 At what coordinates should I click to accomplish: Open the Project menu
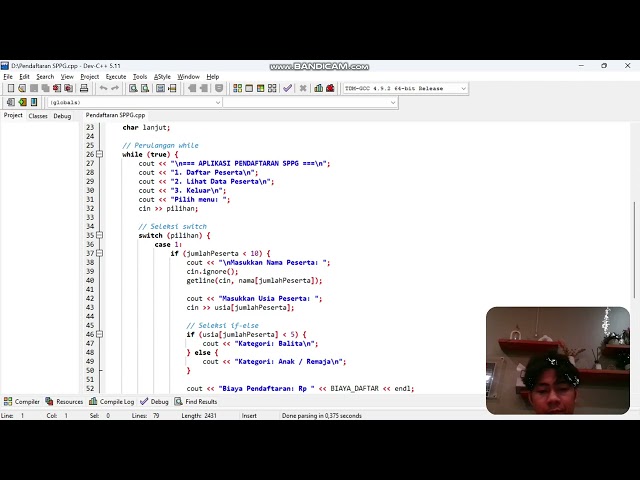(89, 77)
